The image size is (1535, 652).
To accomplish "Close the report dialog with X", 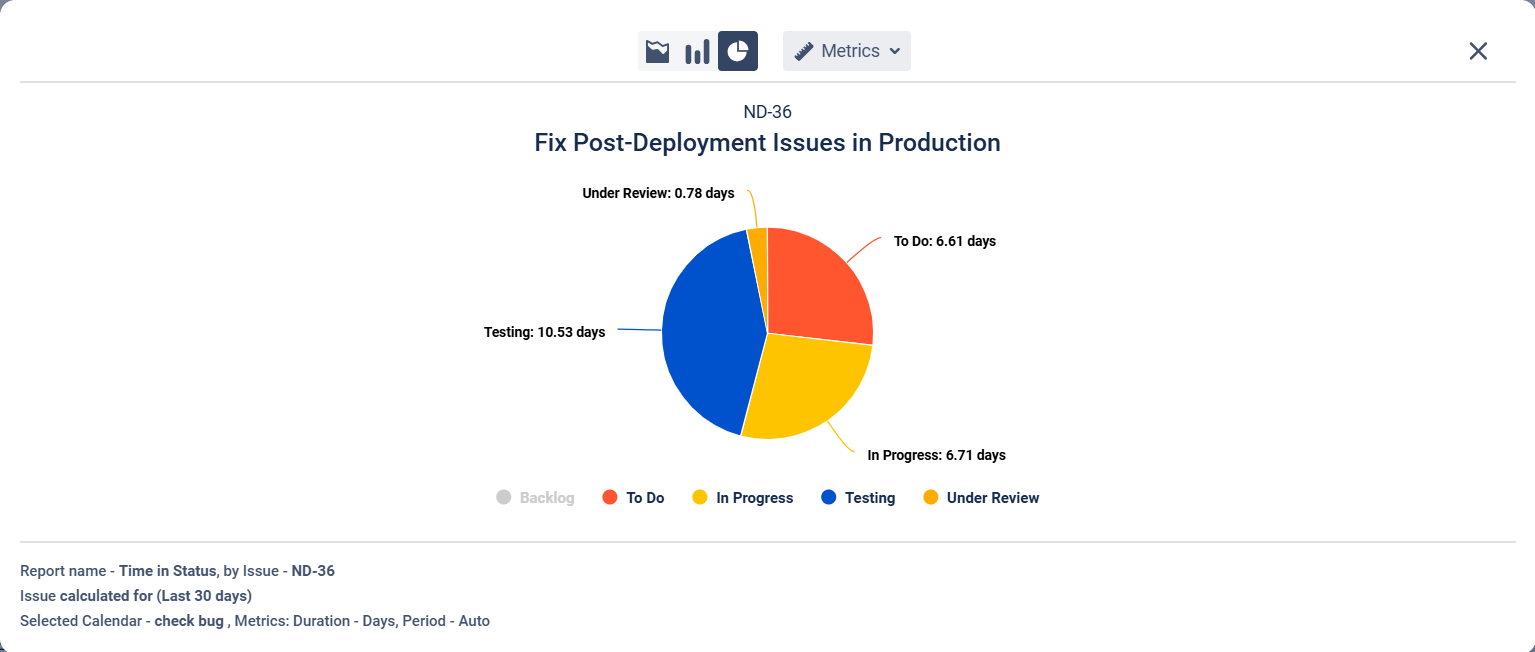I will 1478,51.
